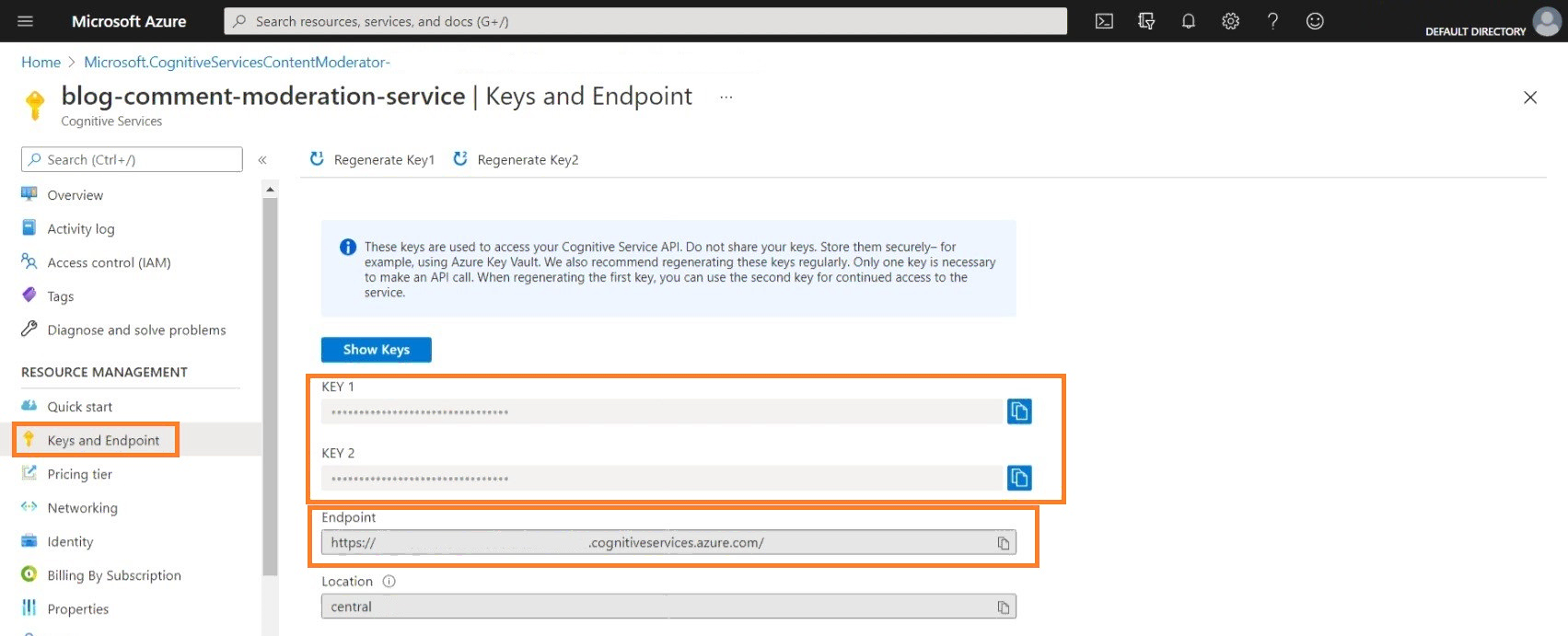
Task: Click the Endpoint URL field
Action: point(668,543)
